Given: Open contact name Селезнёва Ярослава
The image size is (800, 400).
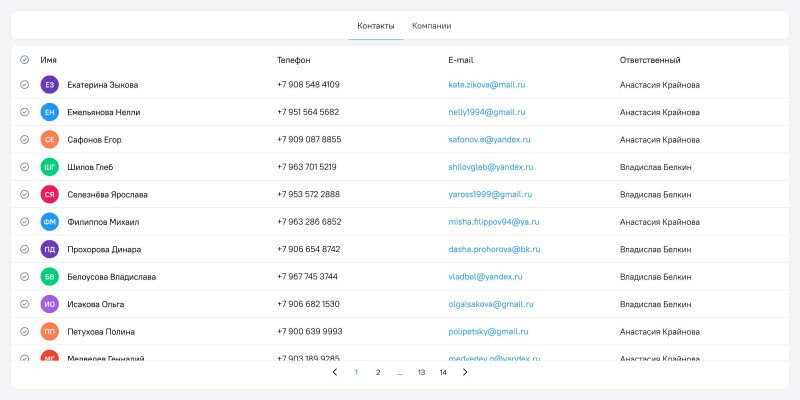Looking at the screenshot, I should [107, 194].
